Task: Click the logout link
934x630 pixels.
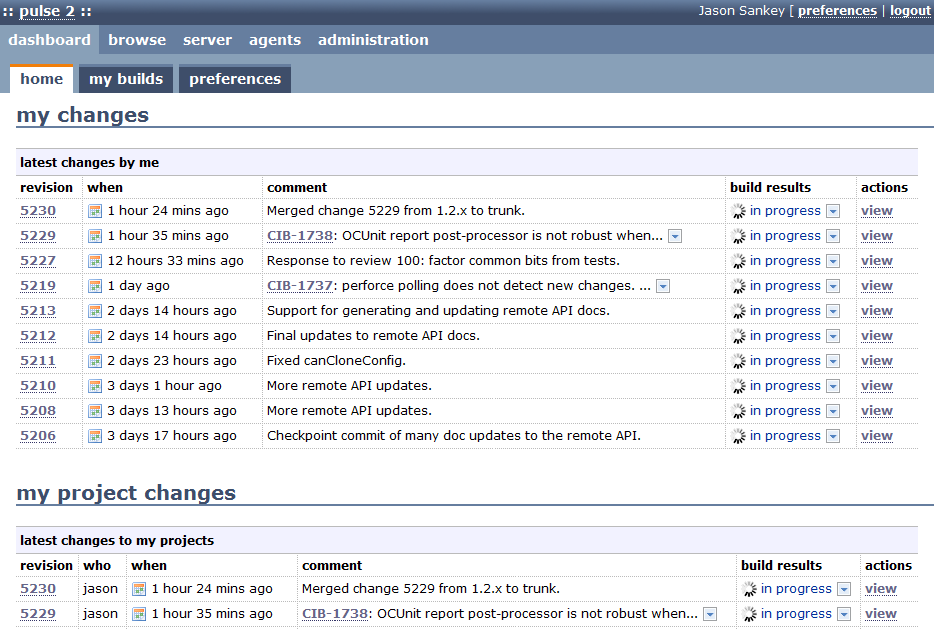Action: click(x=910, y=11)
